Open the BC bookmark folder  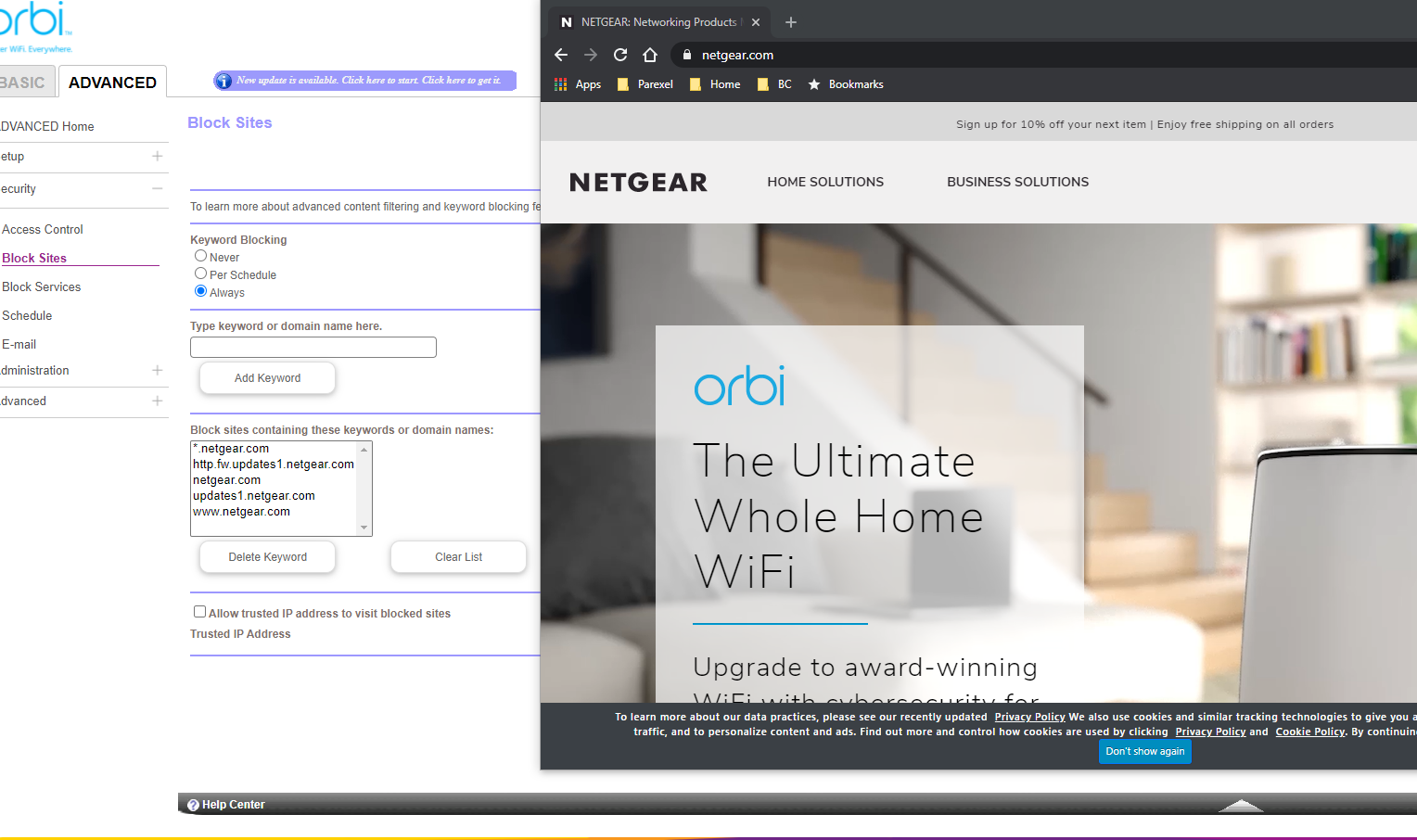click(x=774, y=84)
